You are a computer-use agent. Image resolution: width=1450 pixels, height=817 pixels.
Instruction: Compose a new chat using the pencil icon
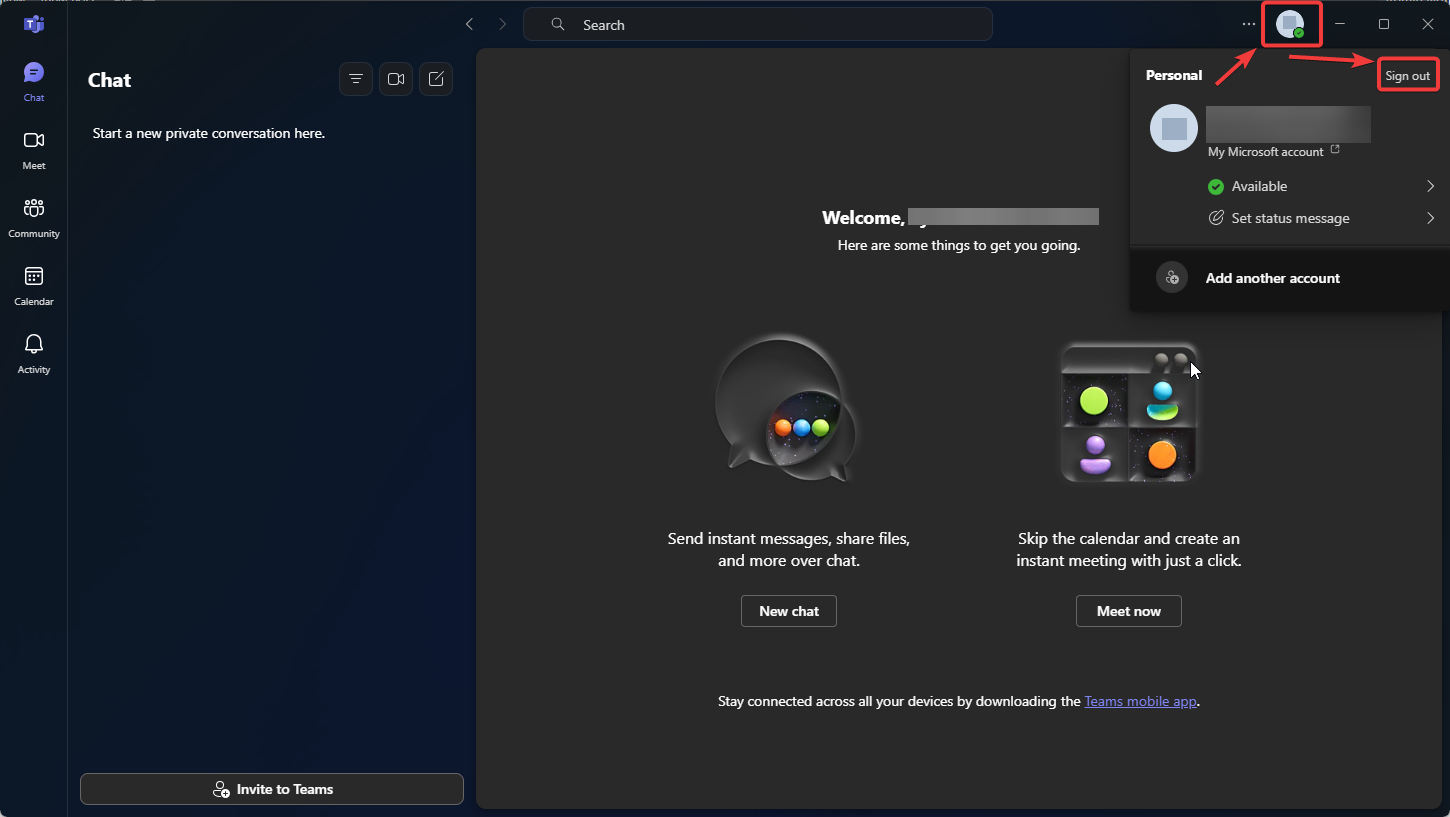pyautogui.click(x=435, y=78)
